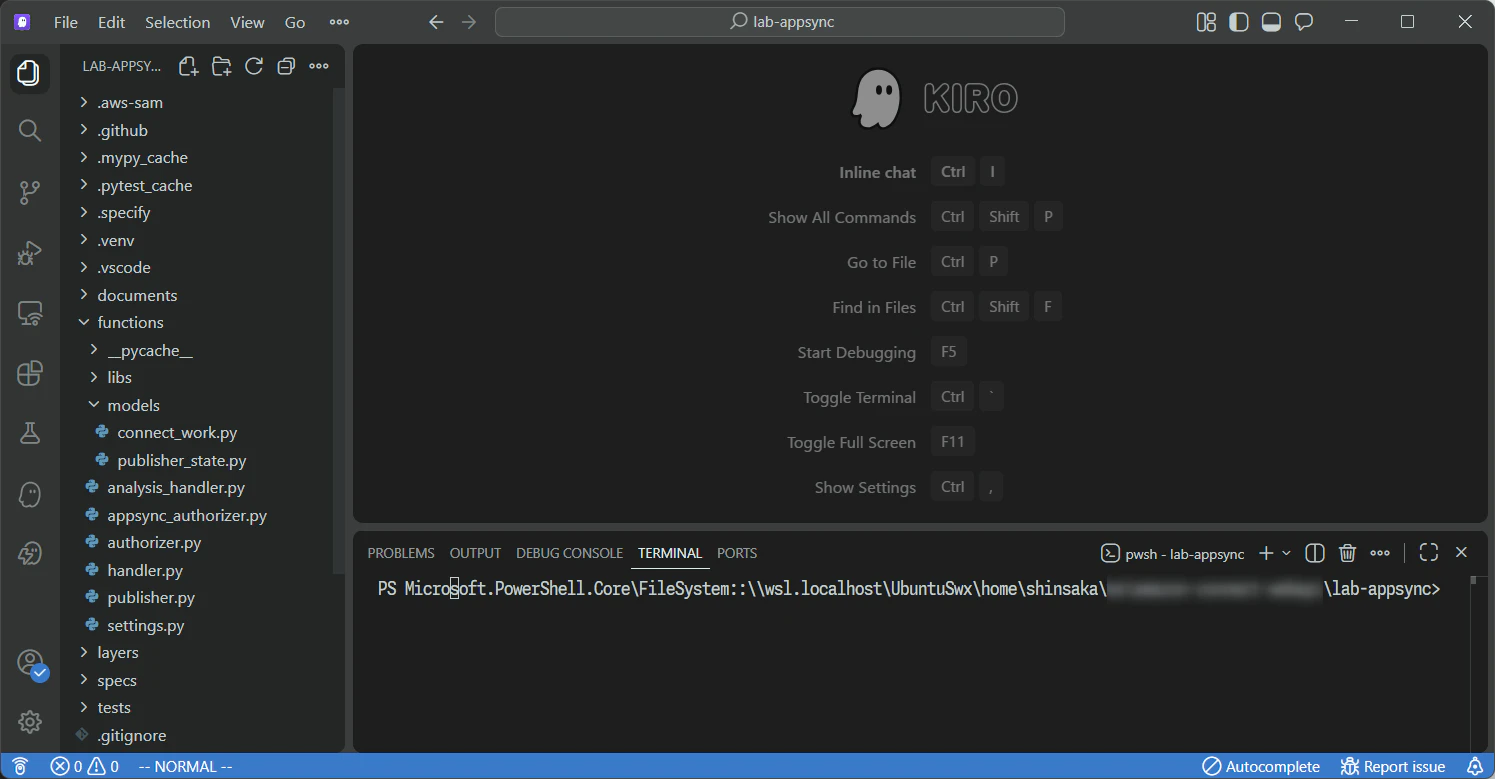Click the Kiro logo in title bar
Screen dimensions: 1495x779
point(22,22)
